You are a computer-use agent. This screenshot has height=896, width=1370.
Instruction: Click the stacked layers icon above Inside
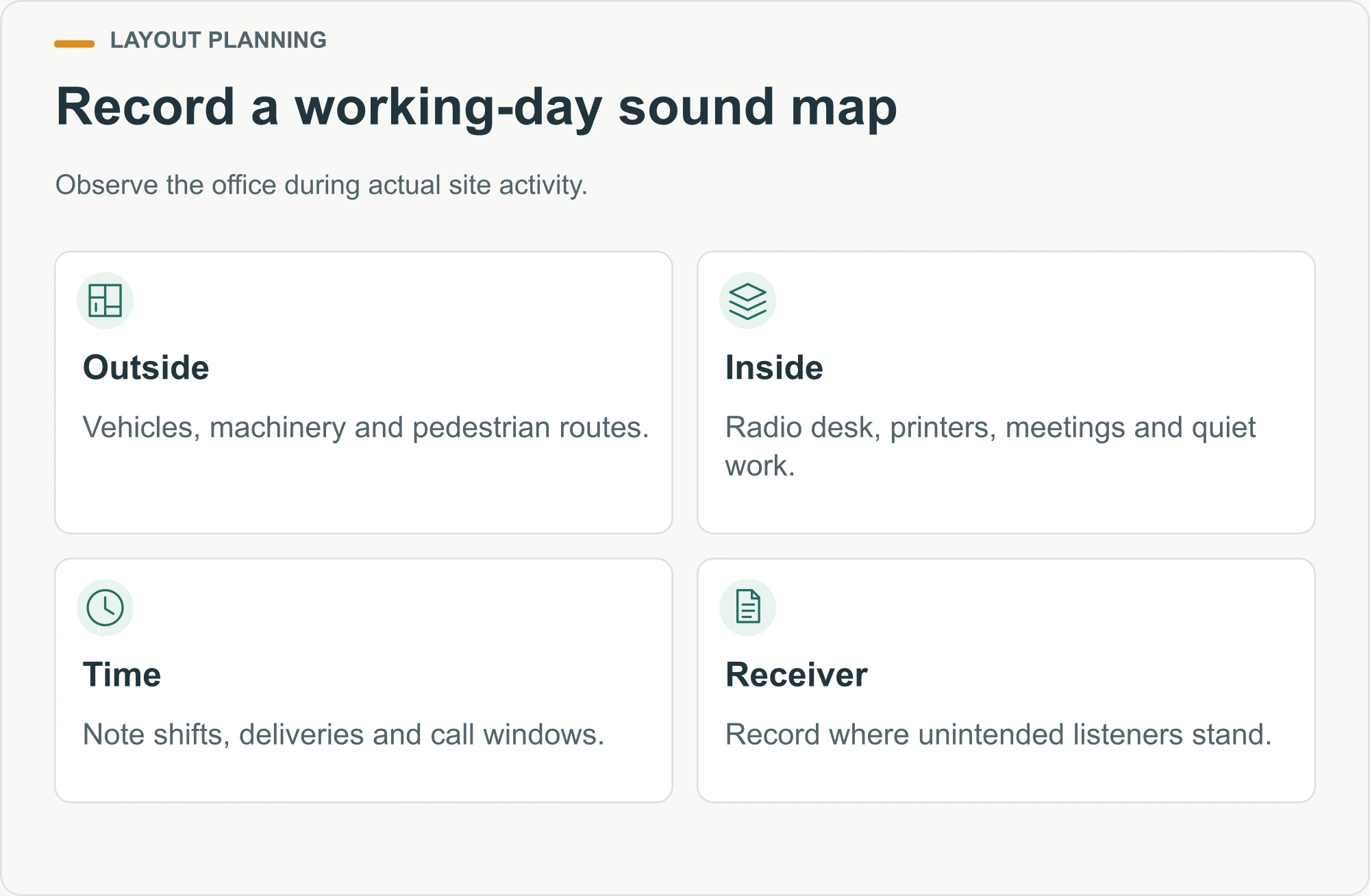click(747, 301)
